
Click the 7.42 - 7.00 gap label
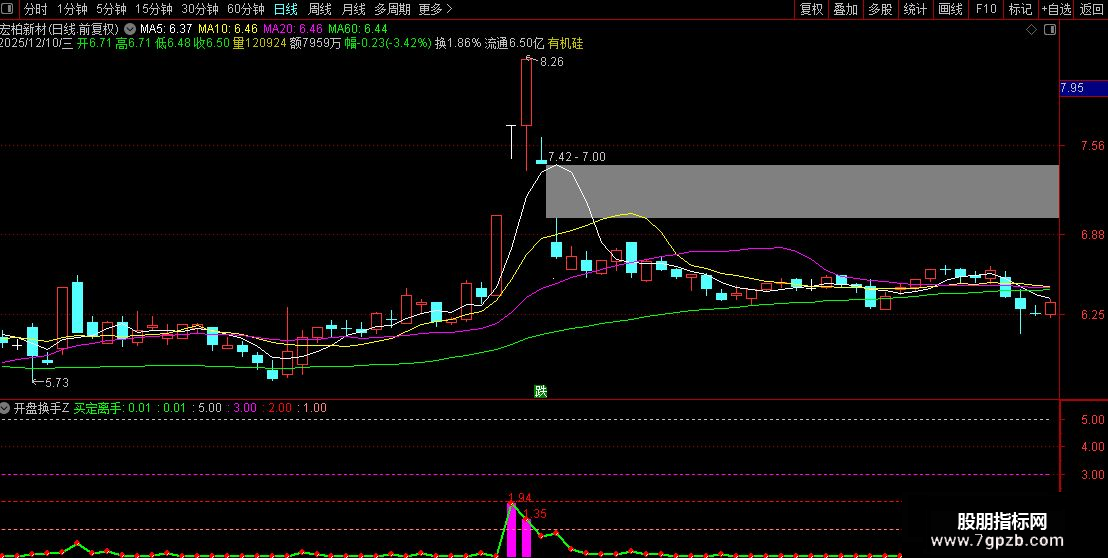[x=577, y=157]
